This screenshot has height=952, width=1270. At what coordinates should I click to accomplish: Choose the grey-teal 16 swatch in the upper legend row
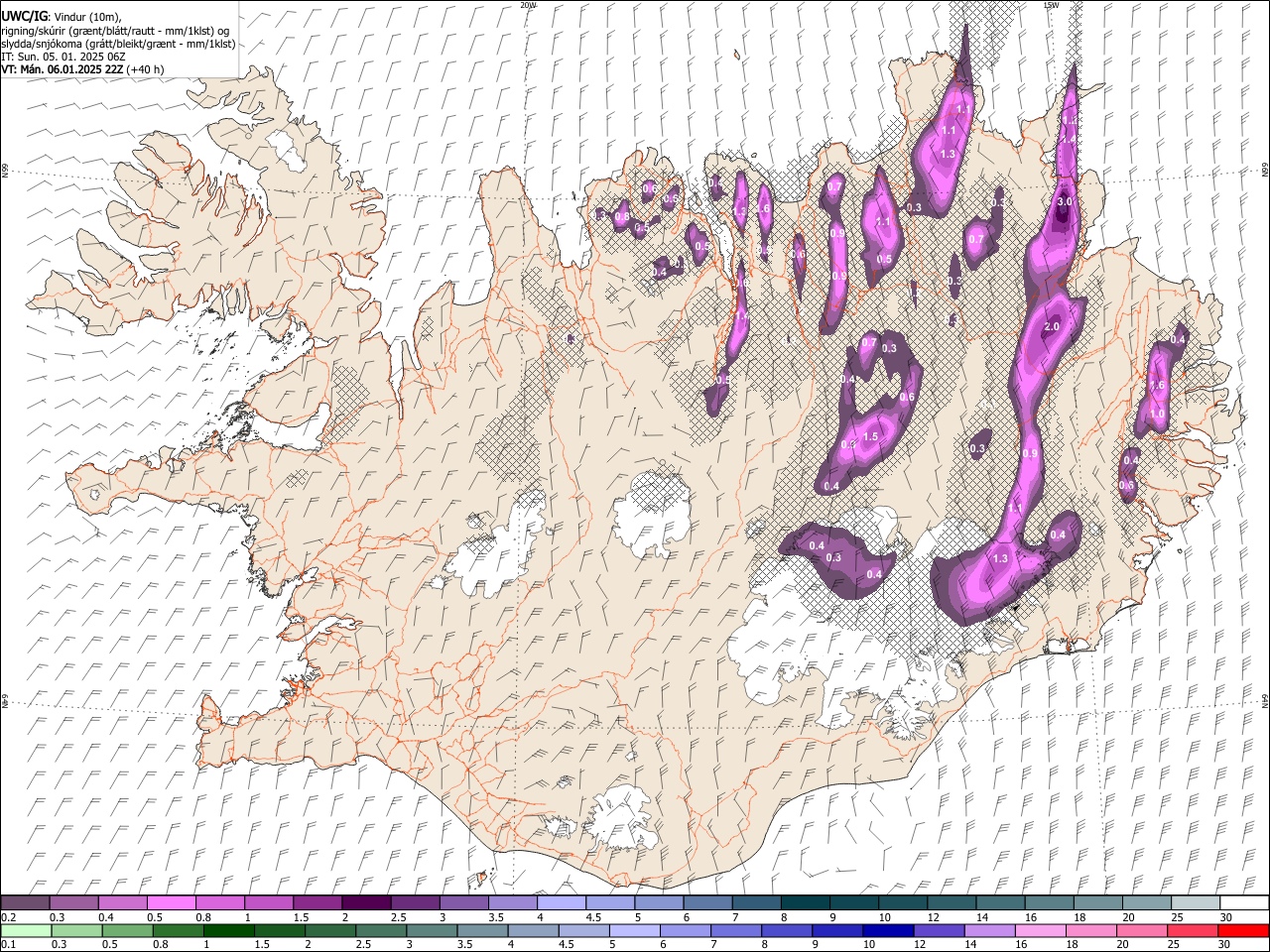[x=1050, y=902]
